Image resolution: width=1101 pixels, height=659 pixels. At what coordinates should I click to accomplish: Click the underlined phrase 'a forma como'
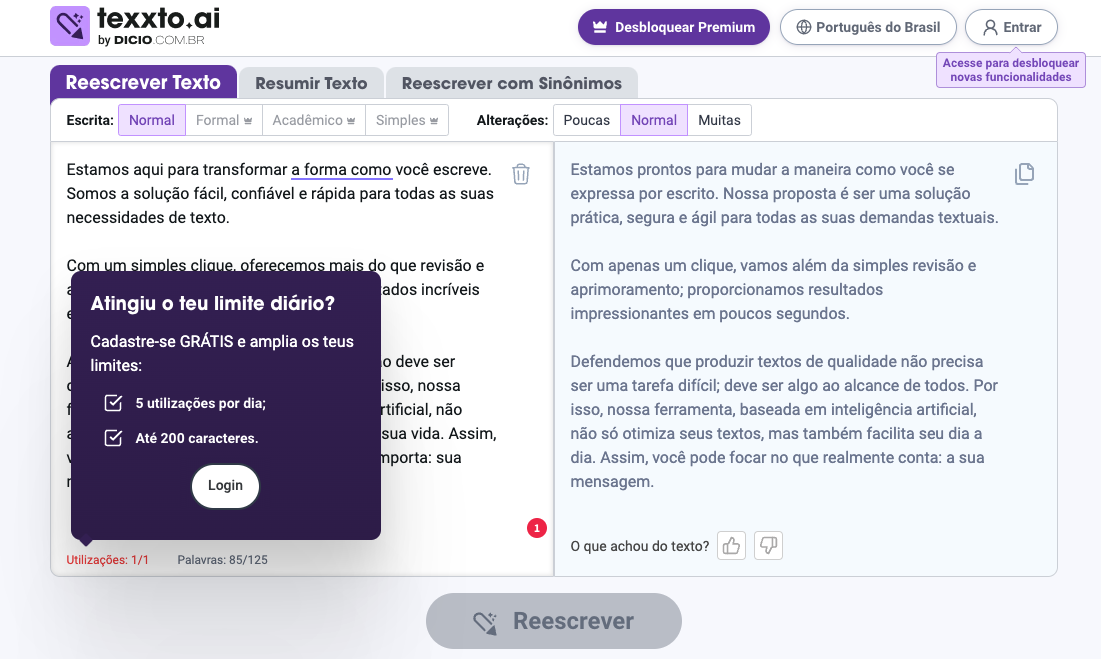(341, 169)
